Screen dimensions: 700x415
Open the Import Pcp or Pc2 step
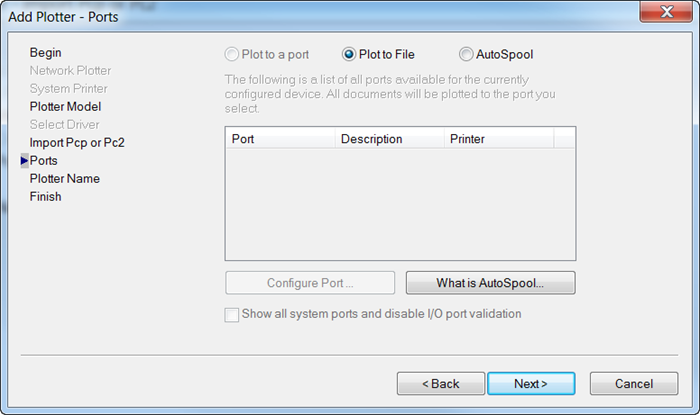click(77, 142)
